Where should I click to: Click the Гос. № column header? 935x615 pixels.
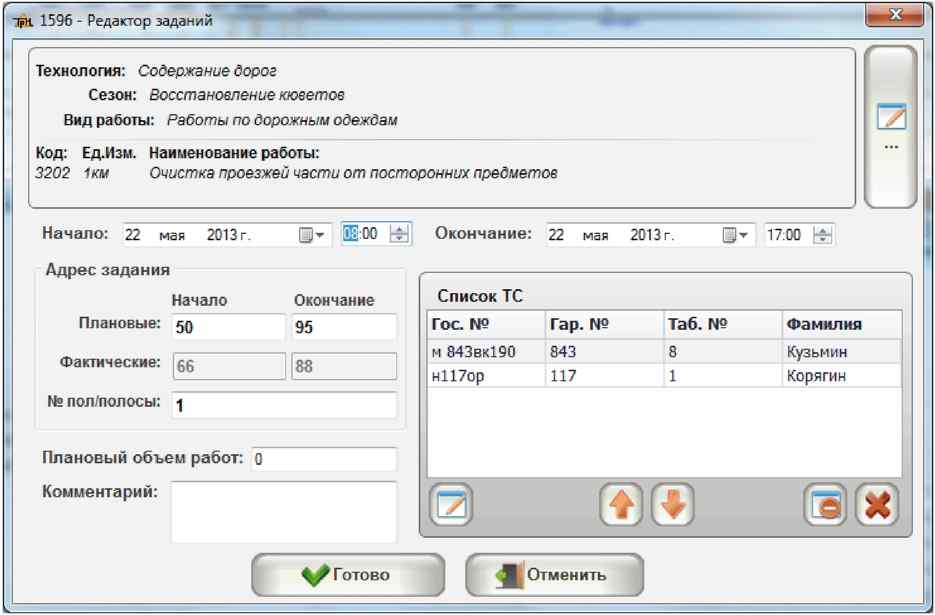point(486,325)
